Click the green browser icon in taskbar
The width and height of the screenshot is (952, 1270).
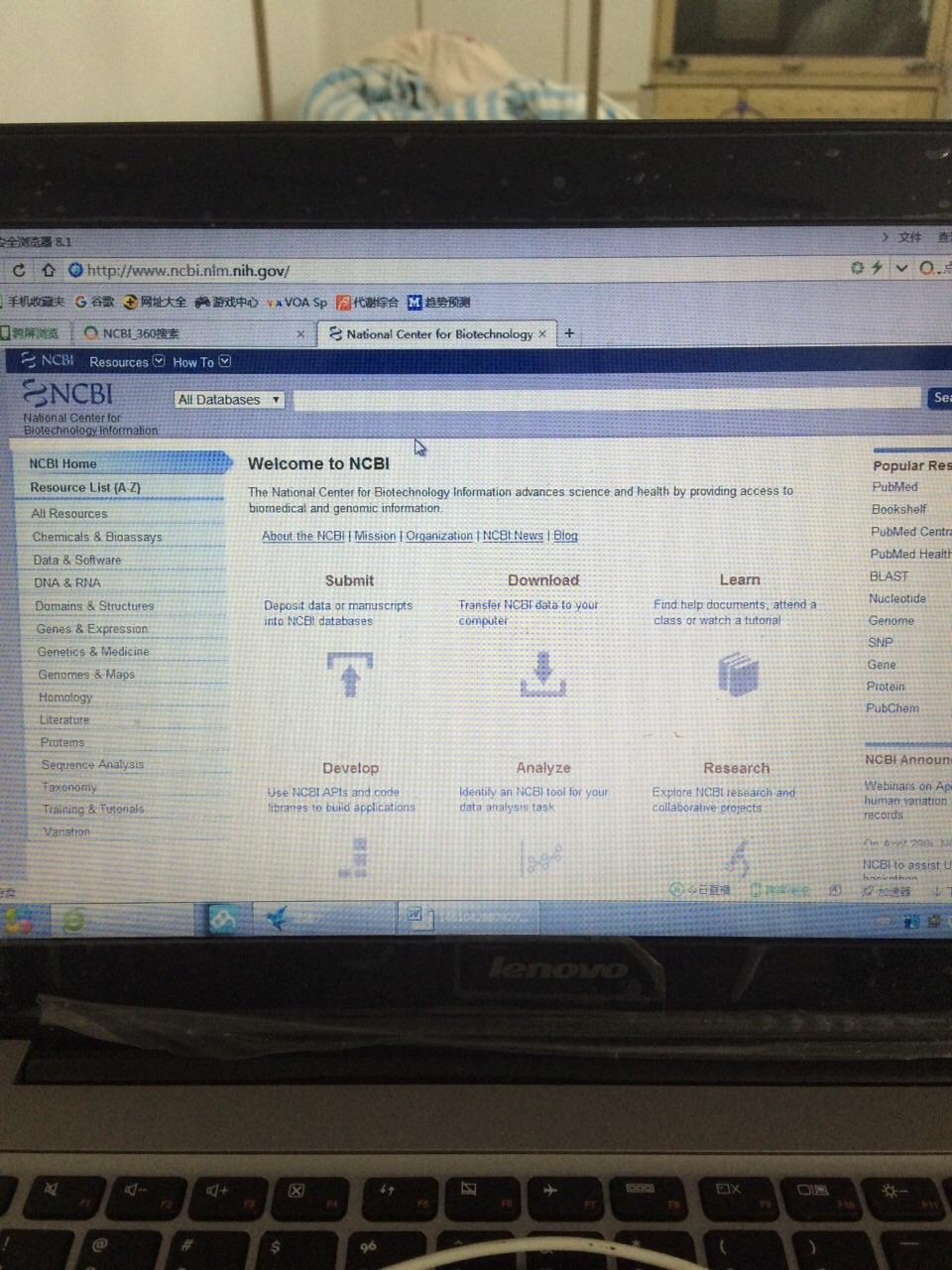pyautogui.click(x=74, y=921)
